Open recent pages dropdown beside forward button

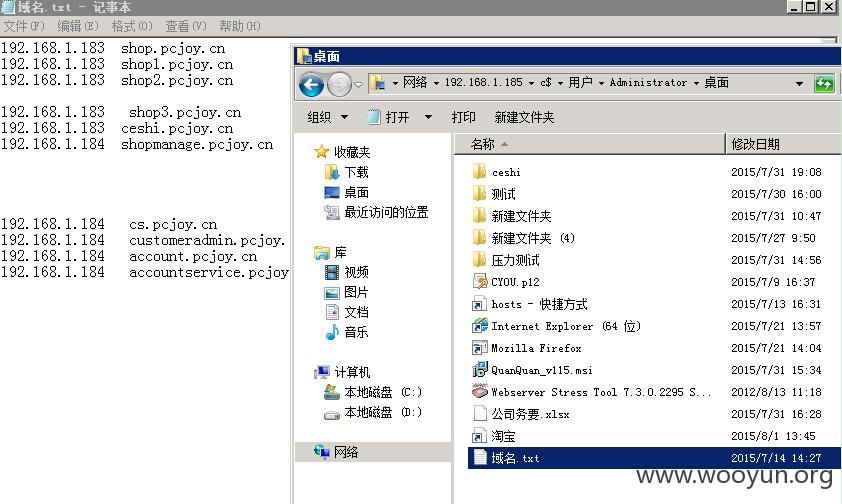point(358,84)
